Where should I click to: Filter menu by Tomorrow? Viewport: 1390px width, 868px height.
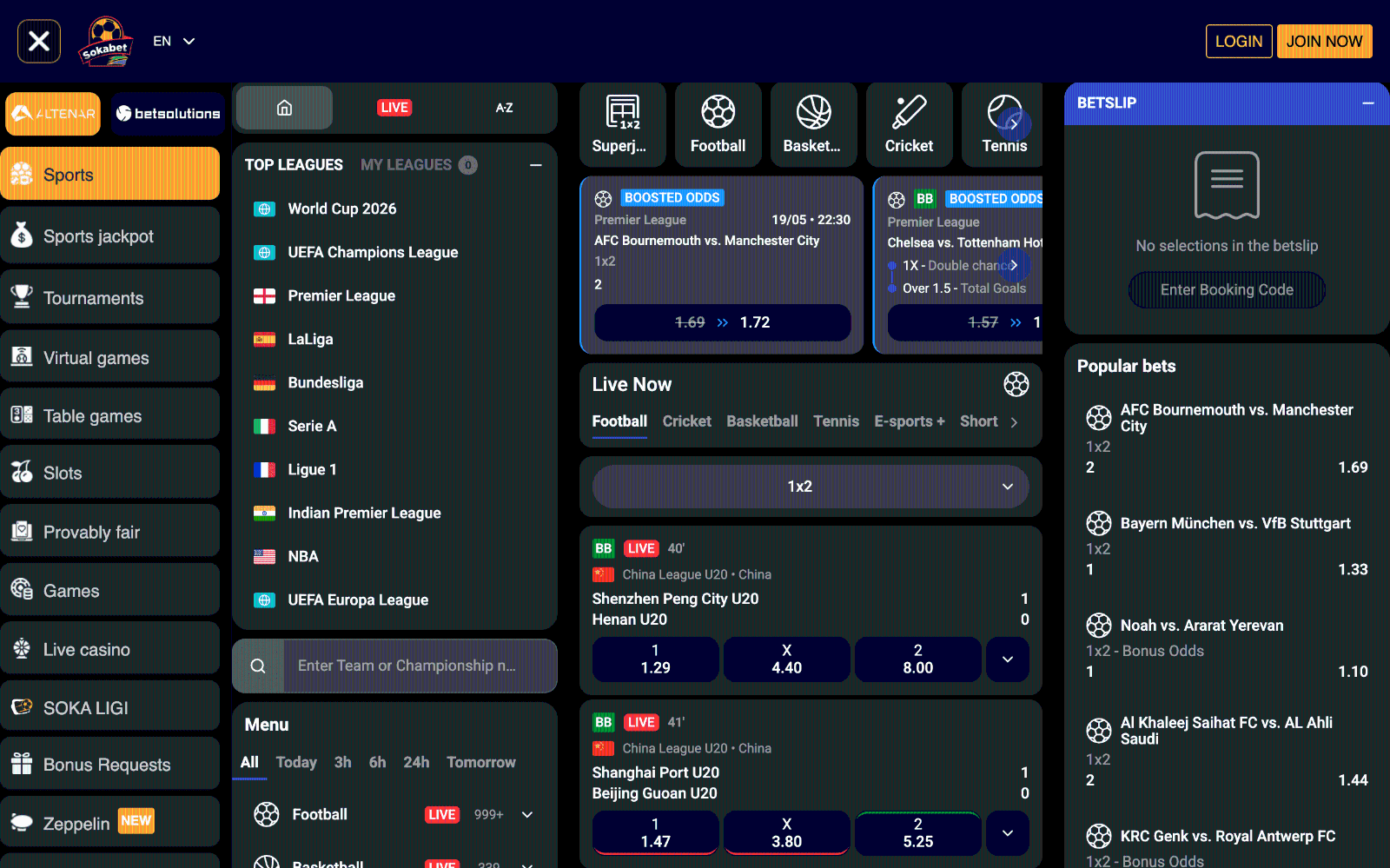click(x=481, y=762)
